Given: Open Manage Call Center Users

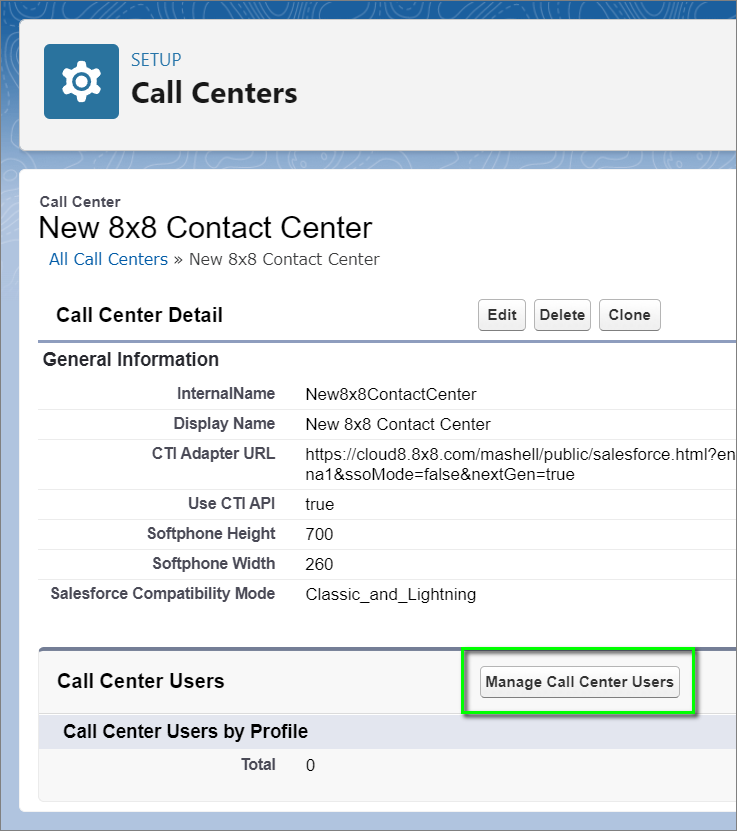Looking at the screenshot, I should click(x=579, y=682).
